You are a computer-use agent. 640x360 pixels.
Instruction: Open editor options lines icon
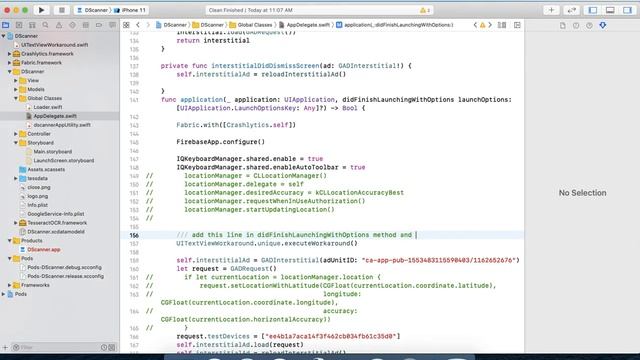[x=502, y=25]
